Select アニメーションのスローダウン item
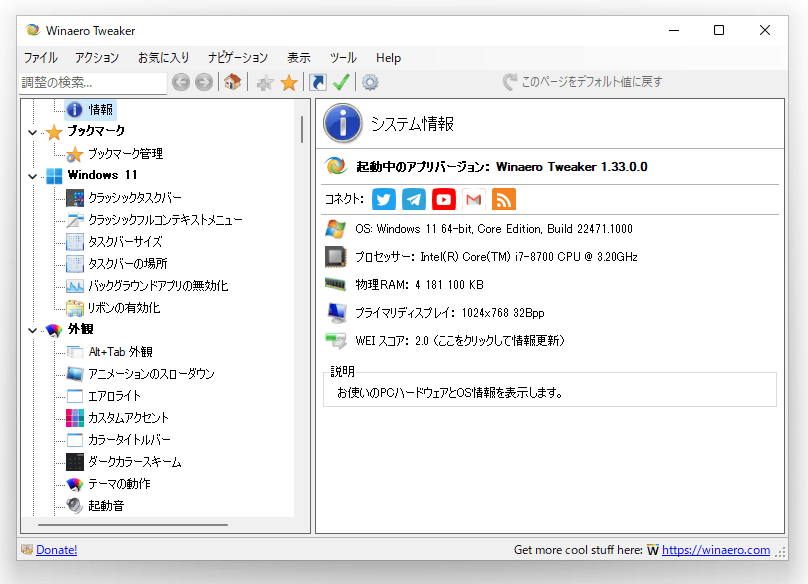This screenshot has height=584, width=808. (152, 374)
